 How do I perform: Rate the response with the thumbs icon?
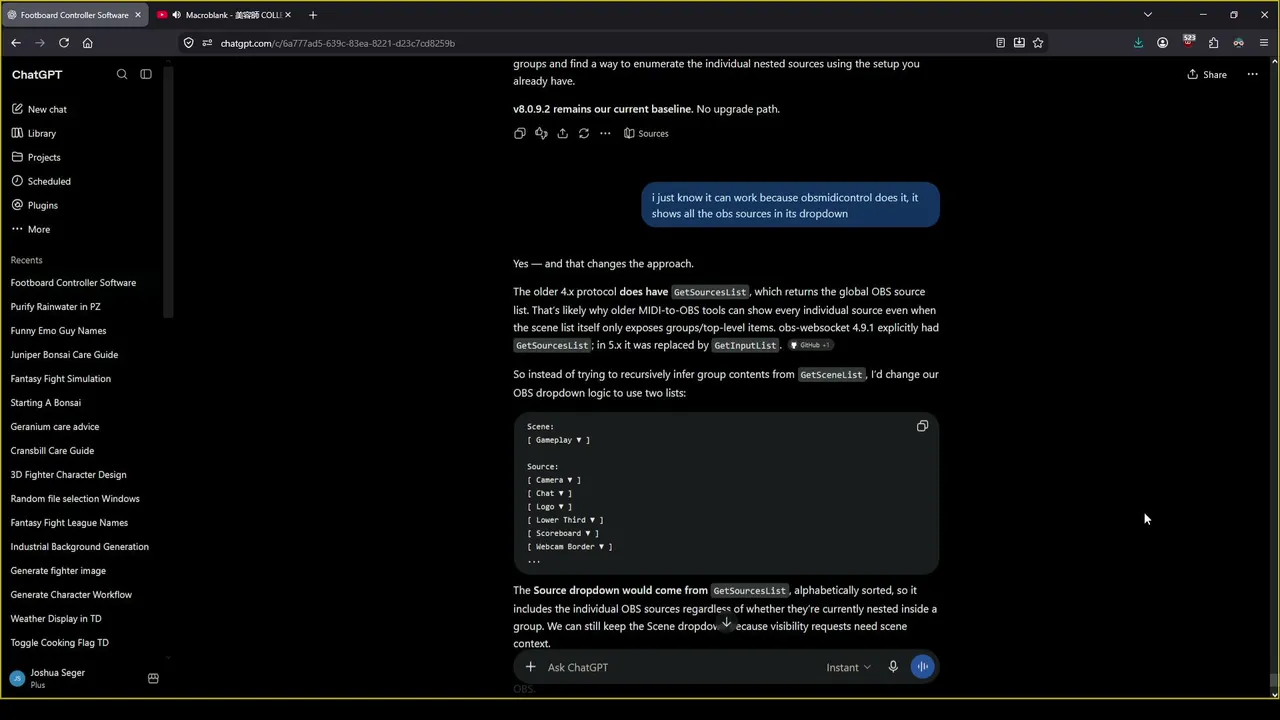[541, 133]
